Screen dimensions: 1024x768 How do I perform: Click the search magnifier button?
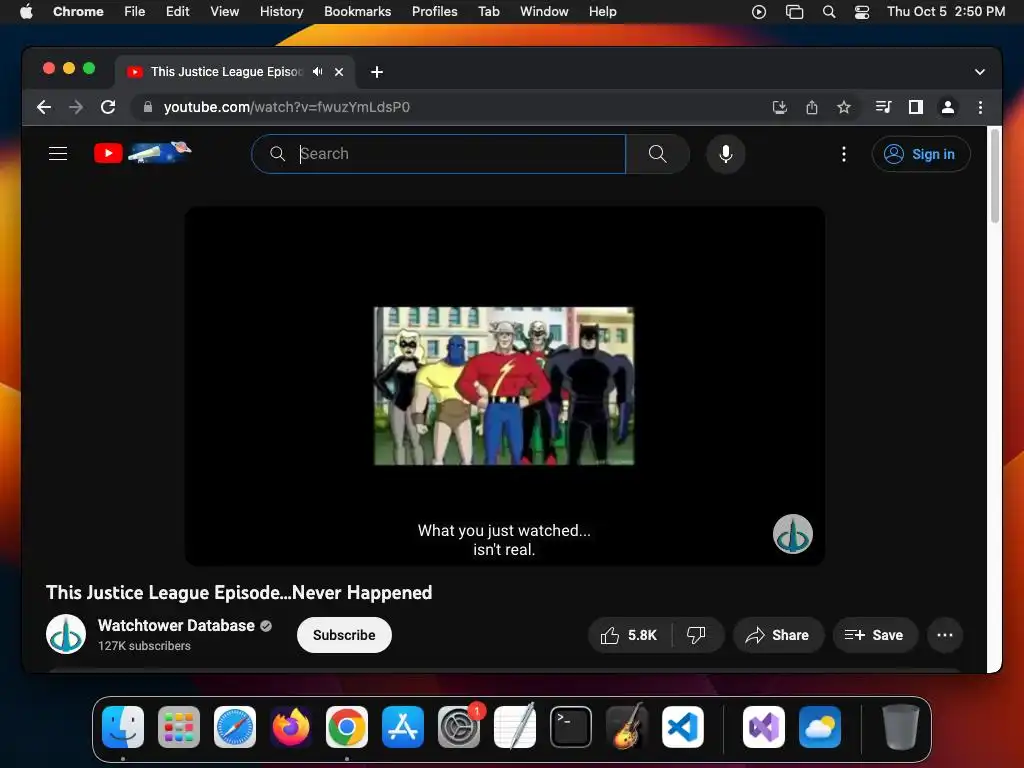658,153
